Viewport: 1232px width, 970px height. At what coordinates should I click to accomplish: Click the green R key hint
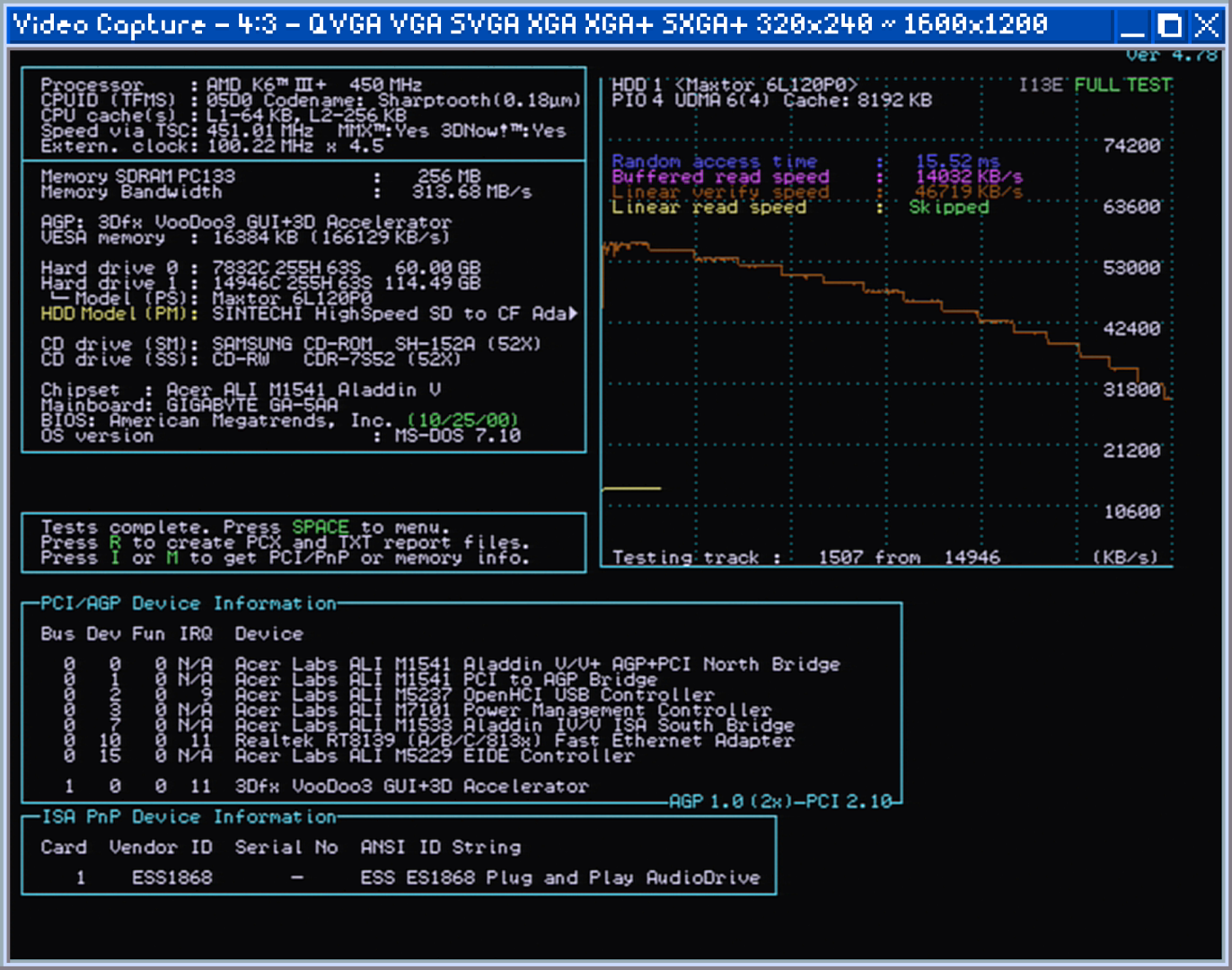point(115,542)
